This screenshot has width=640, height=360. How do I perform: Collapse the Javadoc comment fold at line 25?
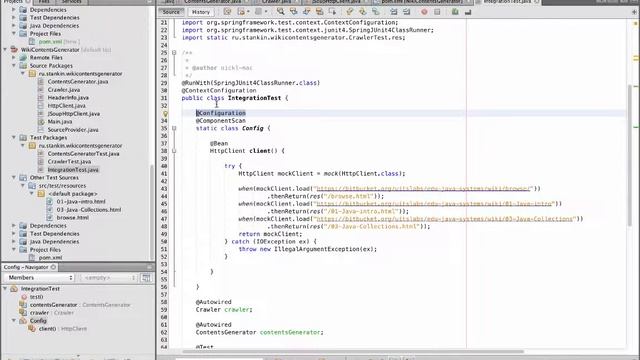pyautogui.click(x=174, y=53)
